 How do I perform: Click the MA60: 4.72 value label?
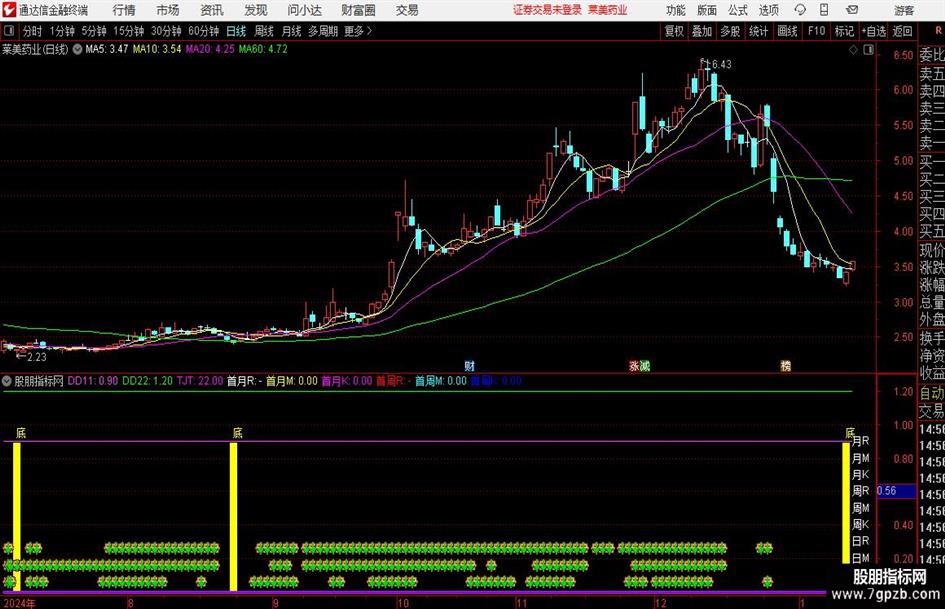tap(263, 49)
